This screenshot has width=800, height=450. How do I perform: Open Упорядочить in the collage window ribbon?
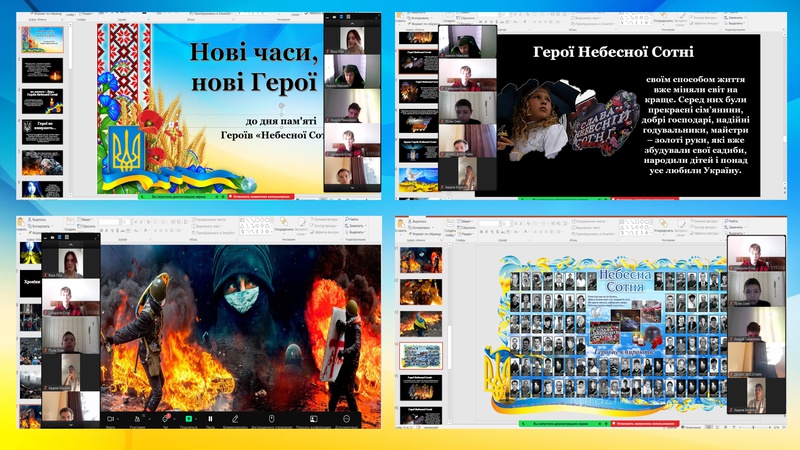[663, 229]
